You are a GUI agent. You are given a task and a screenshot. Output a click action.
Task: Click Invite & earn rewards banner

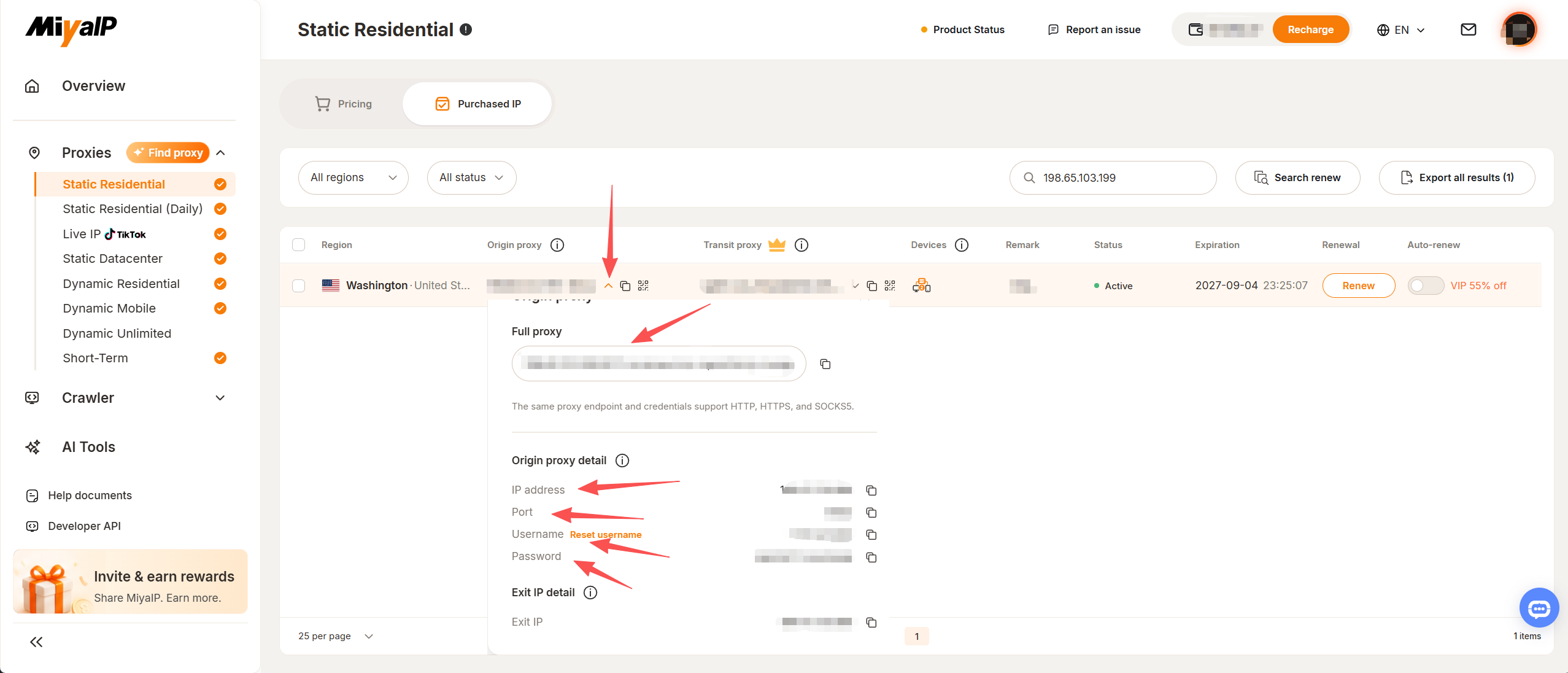[x=130, y=582]
